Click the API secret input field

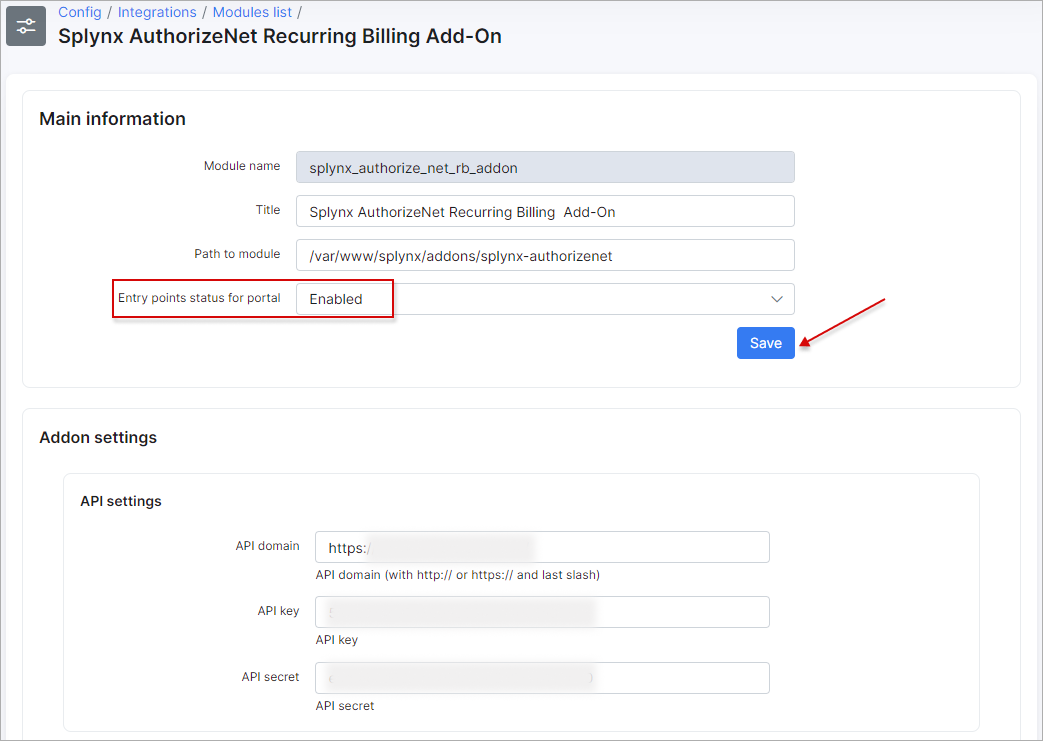542,678
